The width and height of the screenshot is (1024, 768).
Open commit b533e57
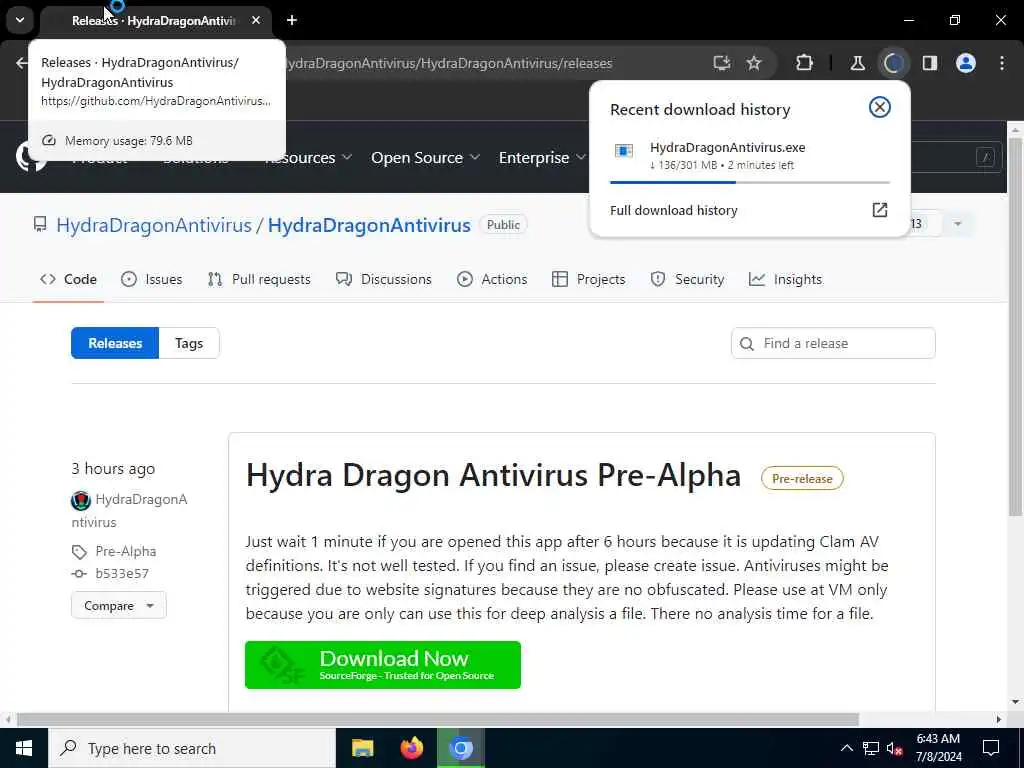(121, 573)
